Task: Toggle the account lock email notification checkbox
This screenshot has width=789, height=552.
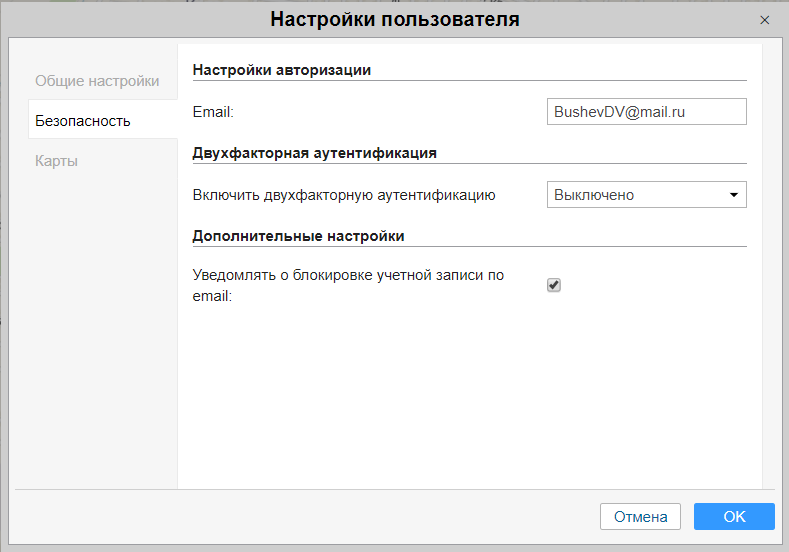Action: pos(554,285)
